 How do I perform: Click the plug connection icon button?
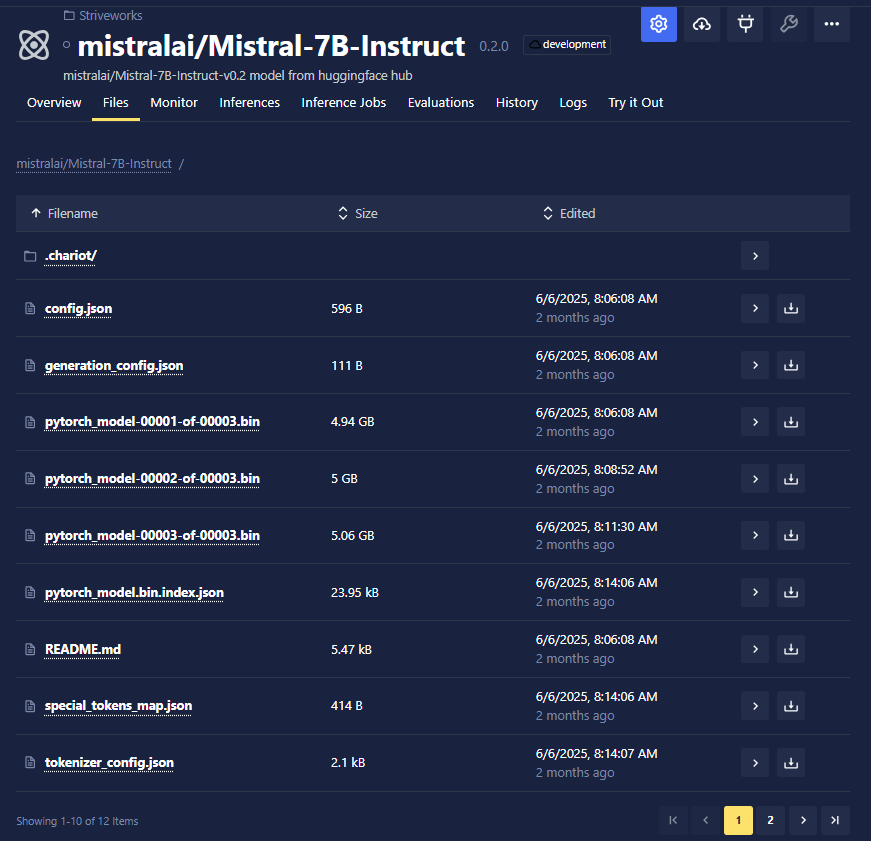[745, 24]
